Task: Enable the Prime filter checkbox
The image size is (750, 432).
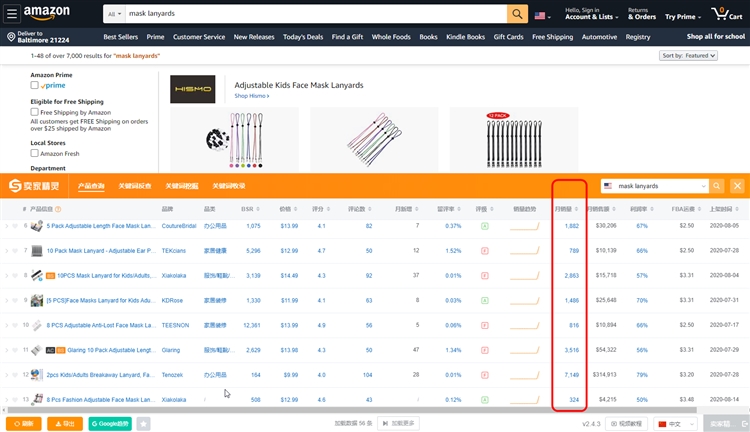Action: (x=35, y=86)
